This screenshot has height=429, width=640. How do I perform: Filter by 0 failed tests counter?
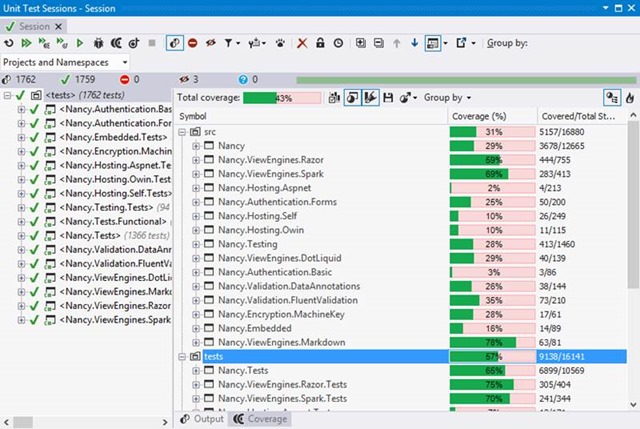tap(130, 80)
